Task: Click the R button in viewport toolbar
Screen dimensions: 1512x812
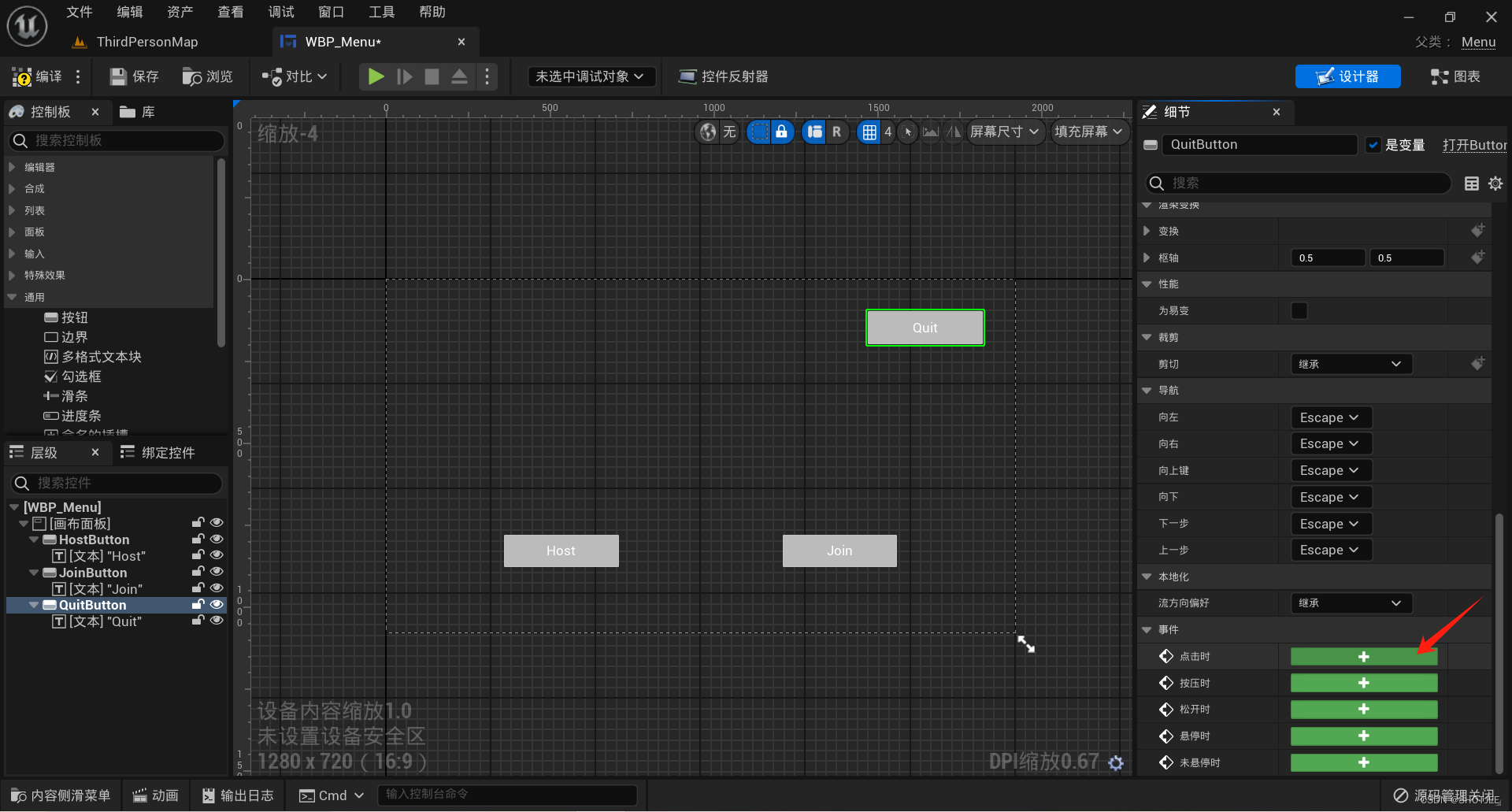Action: [x=836, y=132]
